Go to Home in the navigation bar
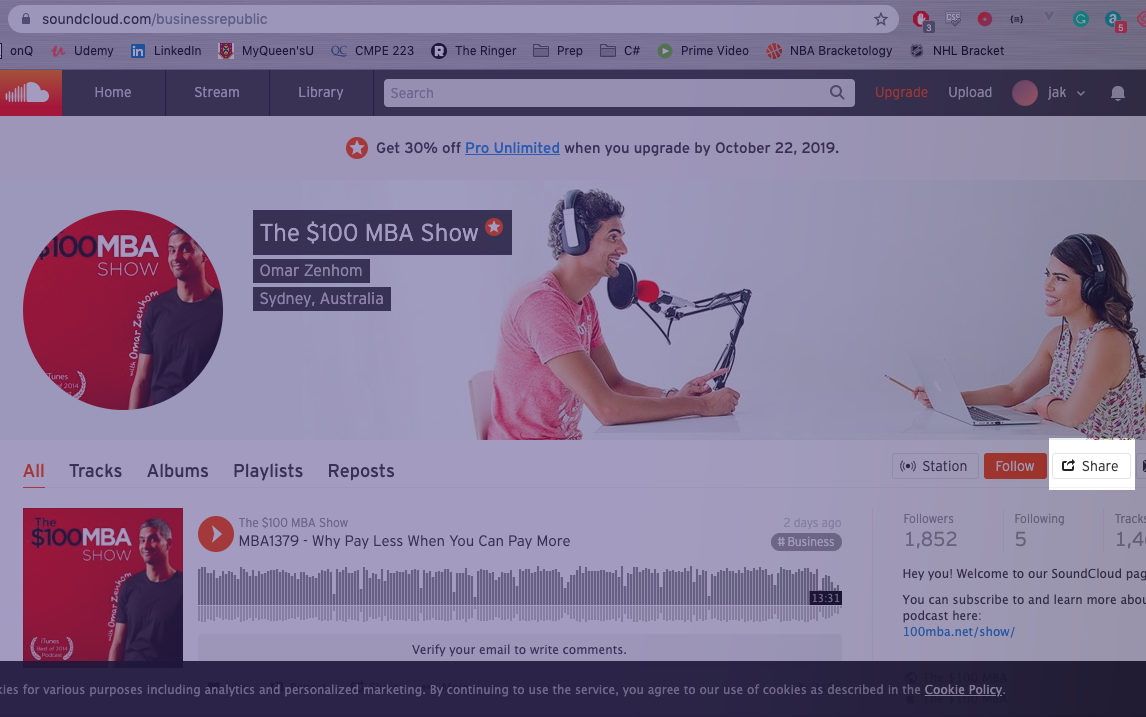This screenshot has height=717, width=1146. (x=113, y=93)
